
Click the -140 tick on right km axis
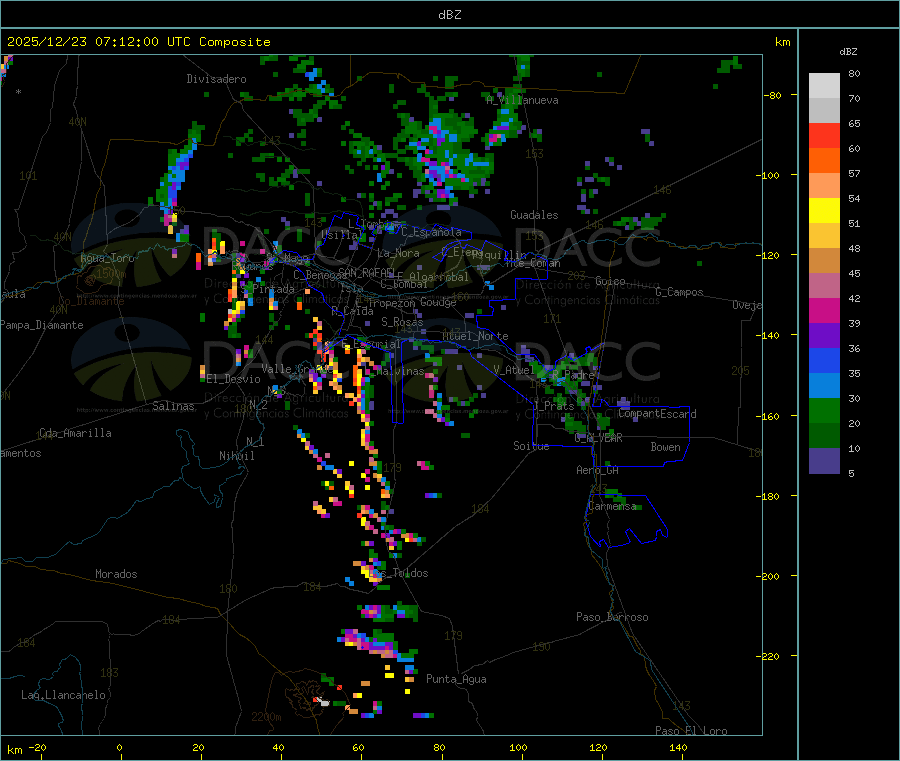tap(769, 336)
